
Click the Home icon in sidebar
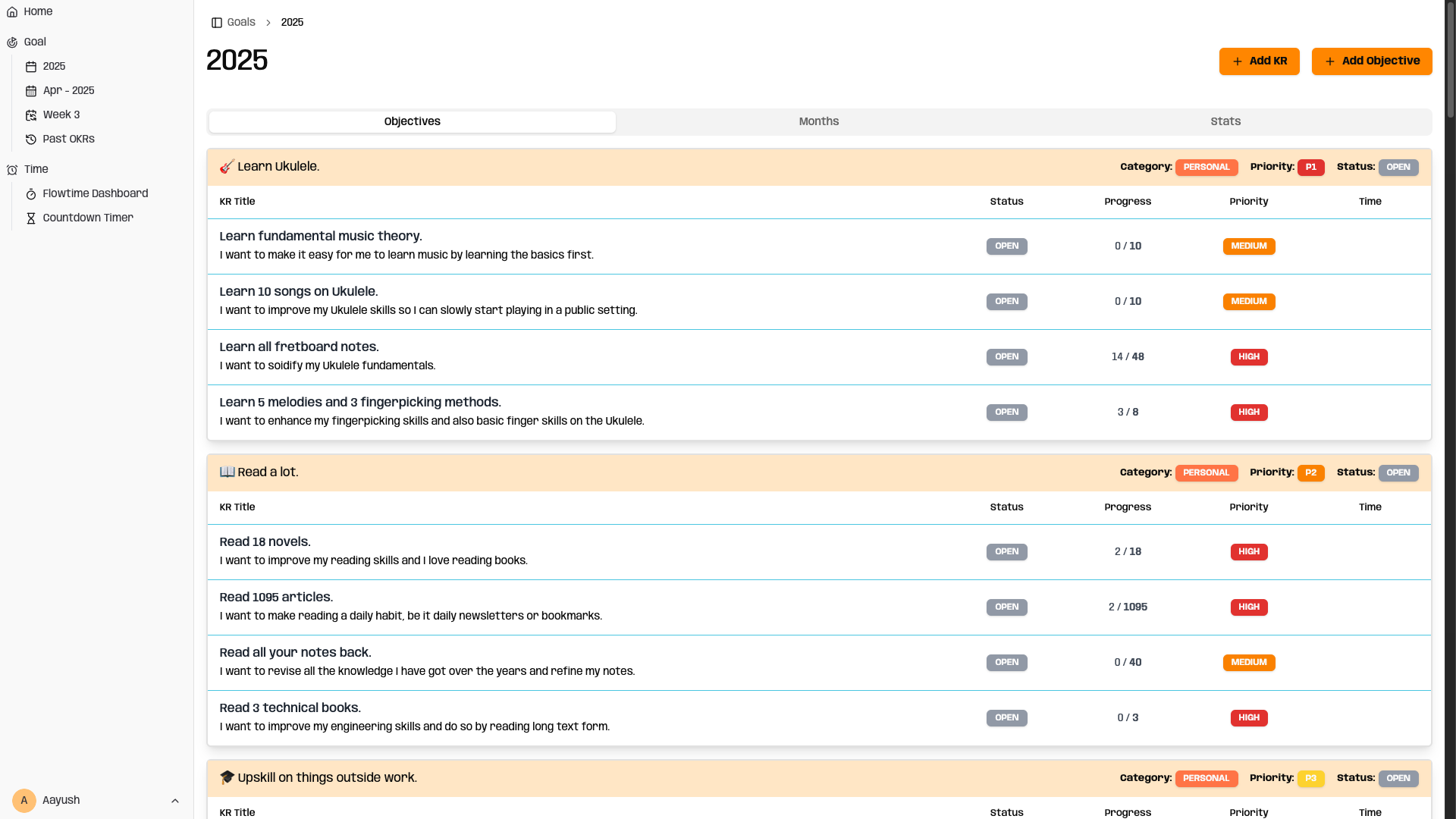(12, 12)
